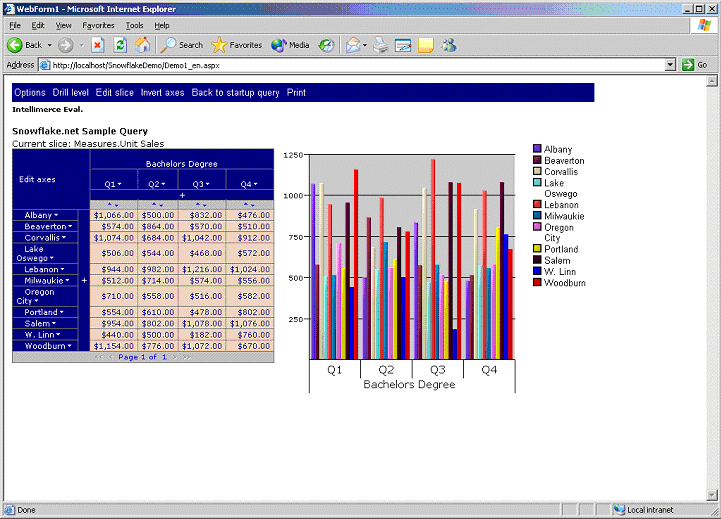Viewport: 721px width, 519px height.
Task: Click the Forward arrow icon
Action: click(x=65, y=45)
